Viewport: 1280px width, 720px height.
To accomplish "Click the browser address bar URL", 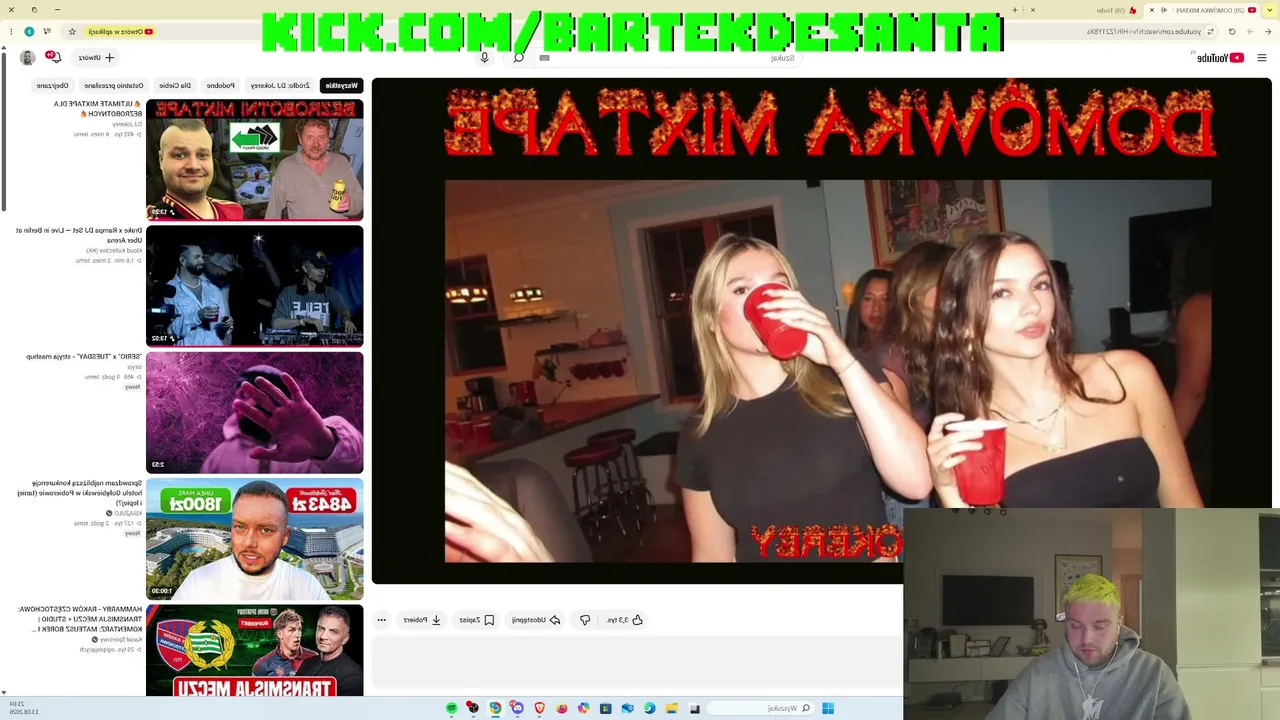I will click(1145, 32).
